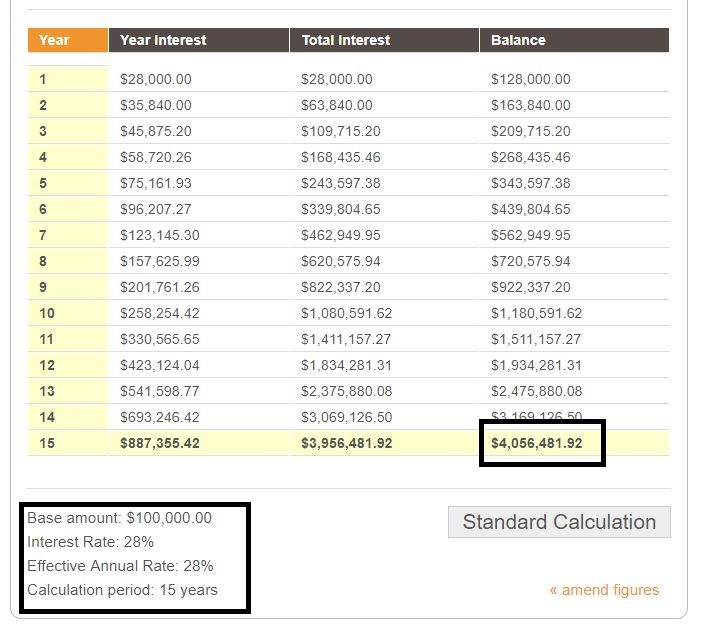Click year 5 year interest $75,161.93
Viewport: 705px width, 631px height.
point(156,183)
